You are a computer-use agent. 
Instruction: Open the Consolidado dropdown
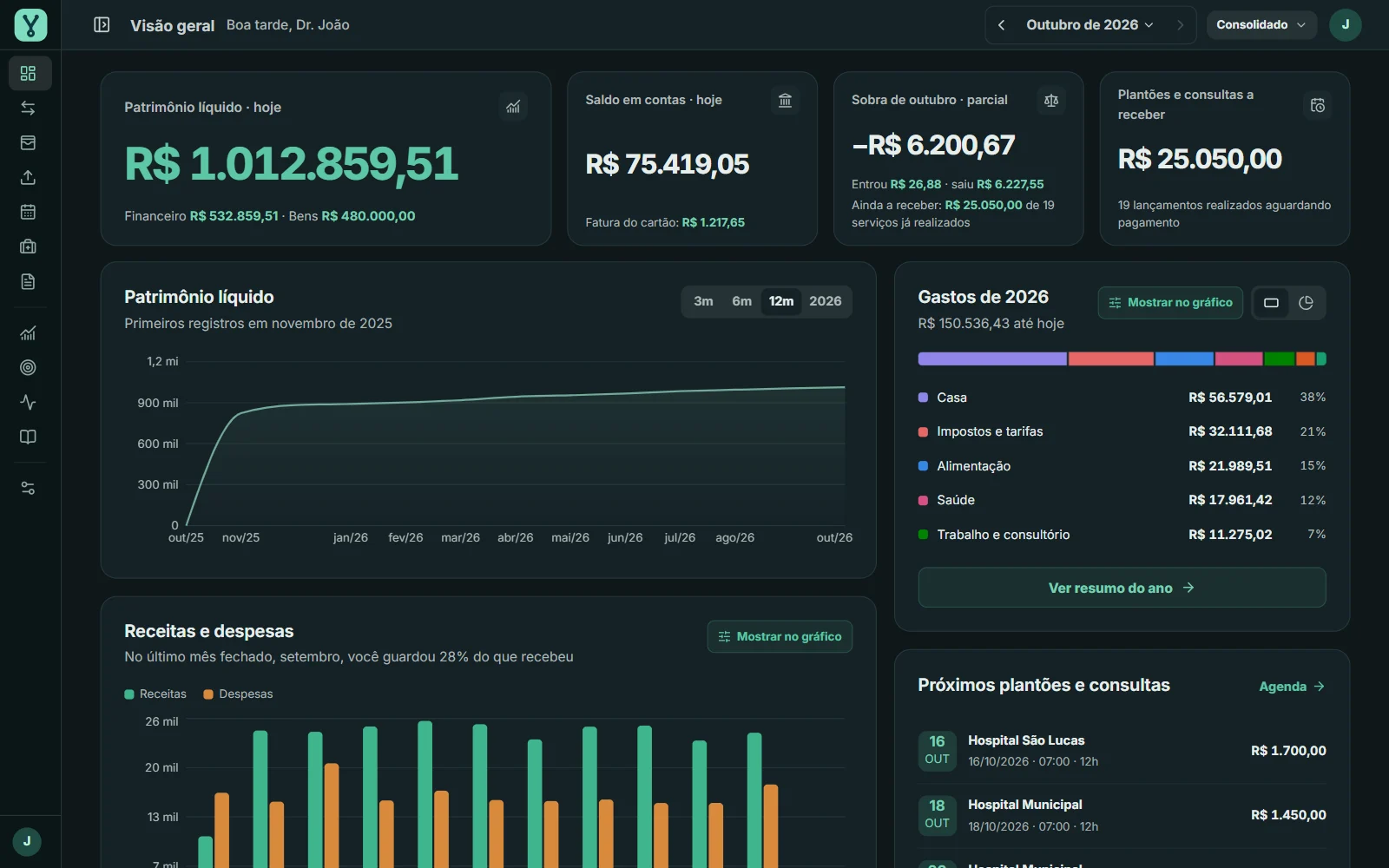[1261, 25]
